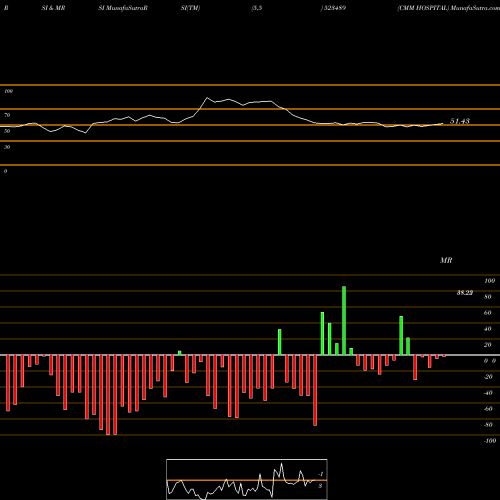
Task: Click the tallest green bar in MR histogram
Action: (344, 321)
